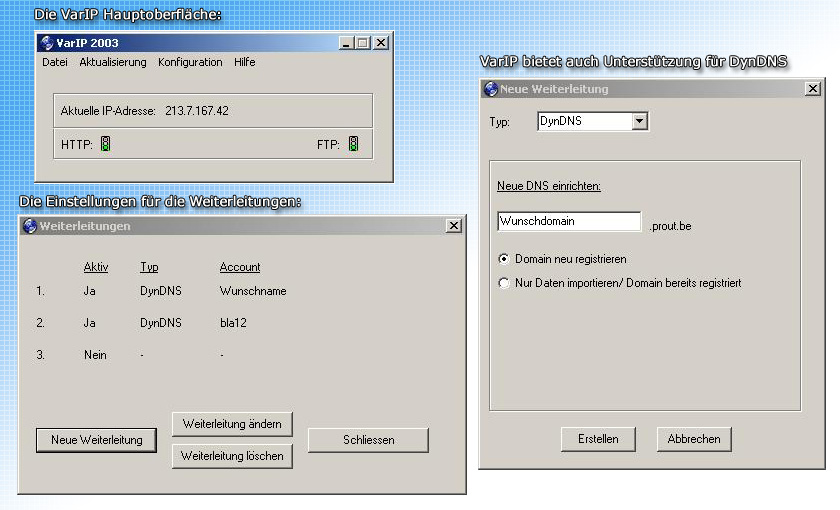Open the Datei menu
This screenshot has width=840, height=510.
click(55, 62)
